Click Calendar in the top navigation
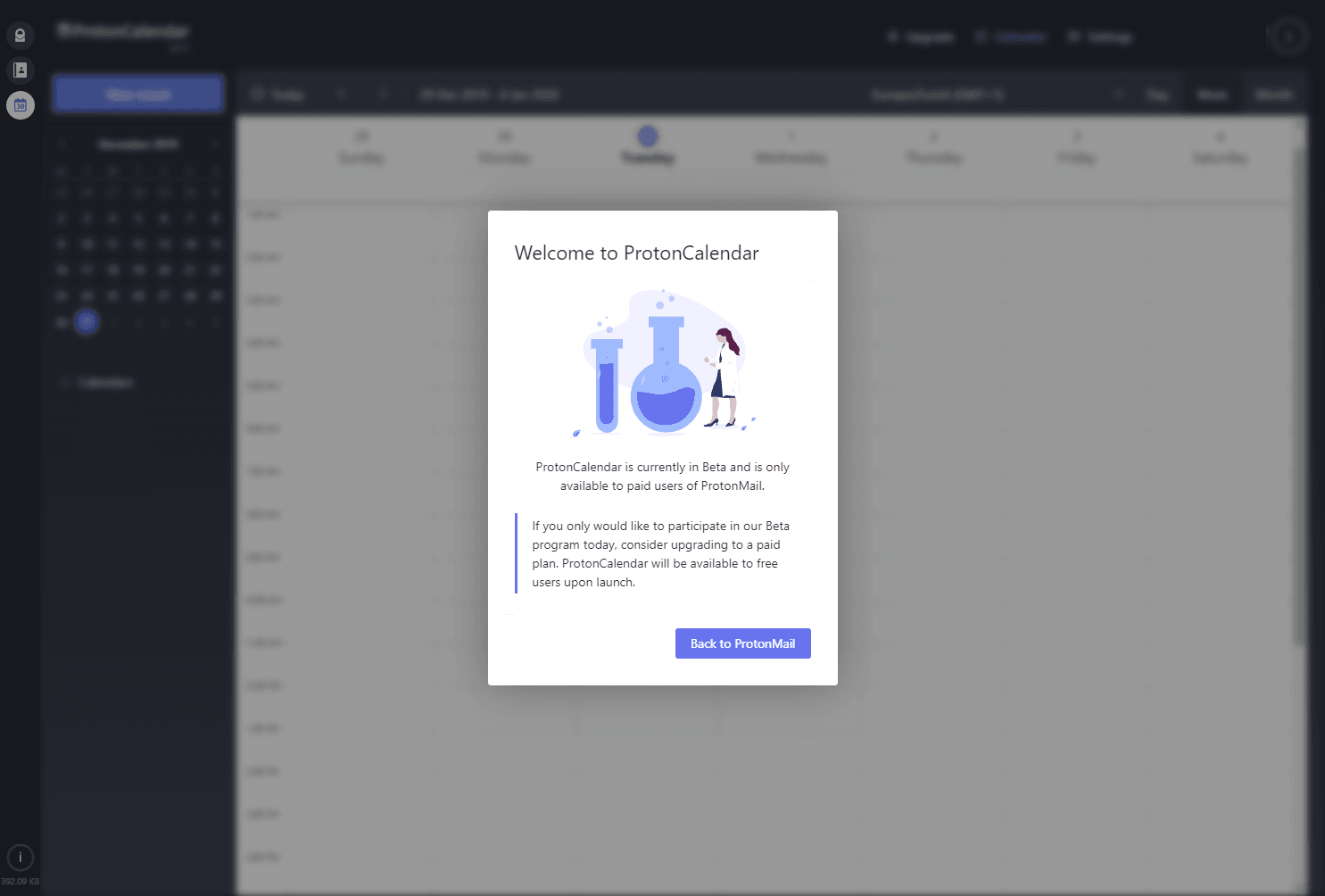 (x=1011, y=37)
